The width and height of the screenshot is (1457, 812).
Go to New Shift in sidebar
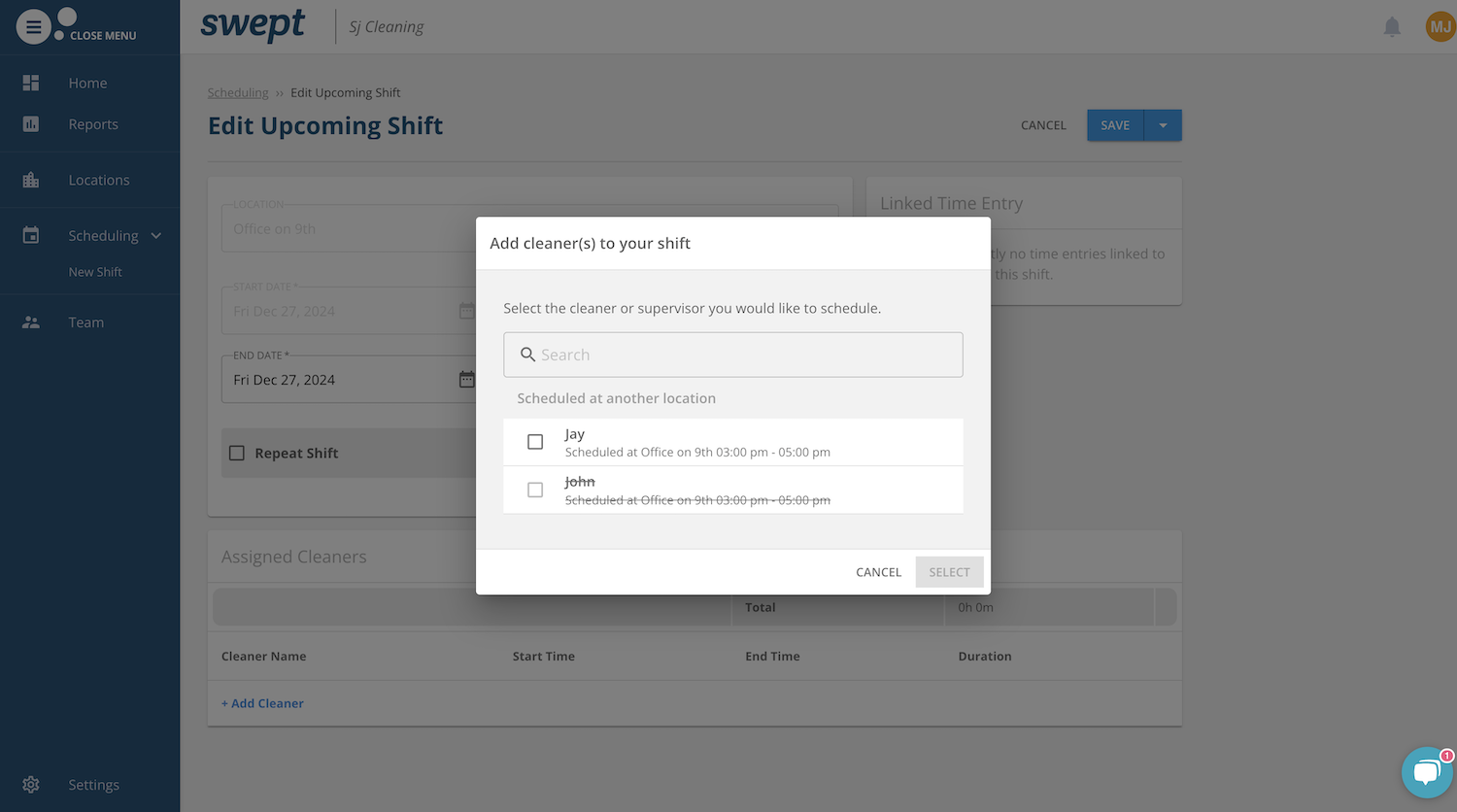[x=95, y=272]
